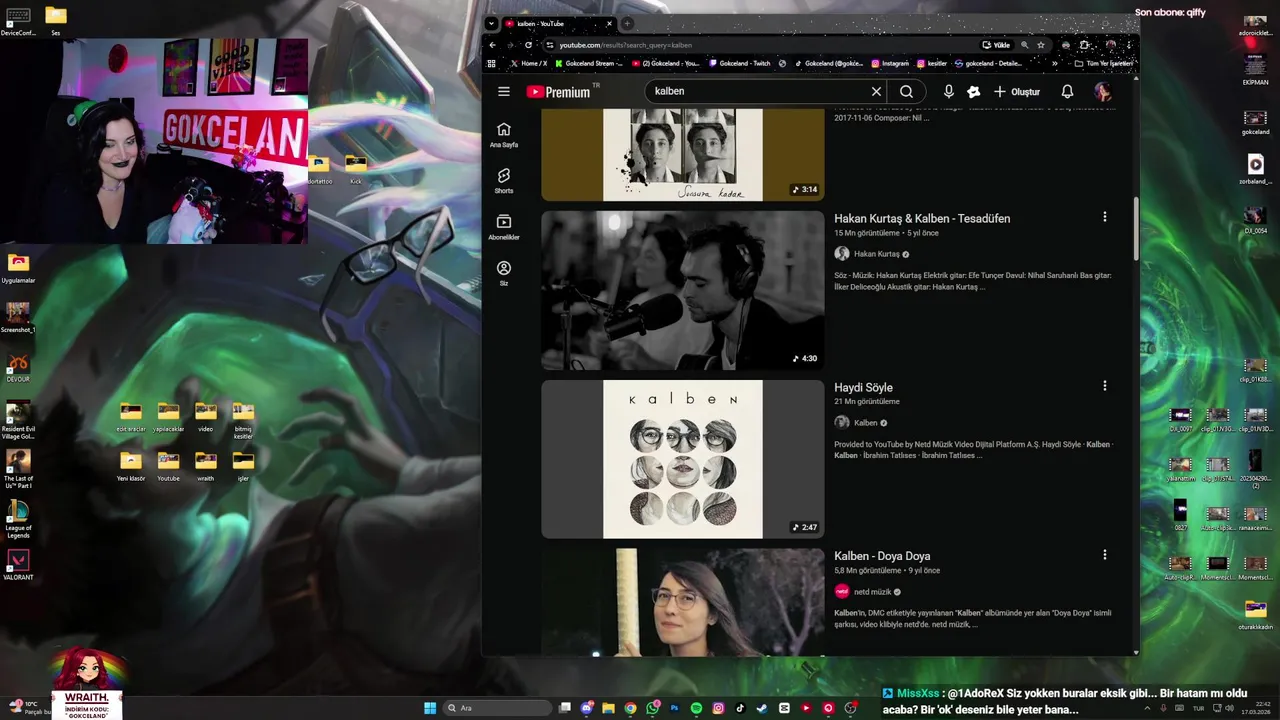Screen dimensions: 1280x720
Task: Click the YouTube search magnifier button
Action: [x=906, y=91]
